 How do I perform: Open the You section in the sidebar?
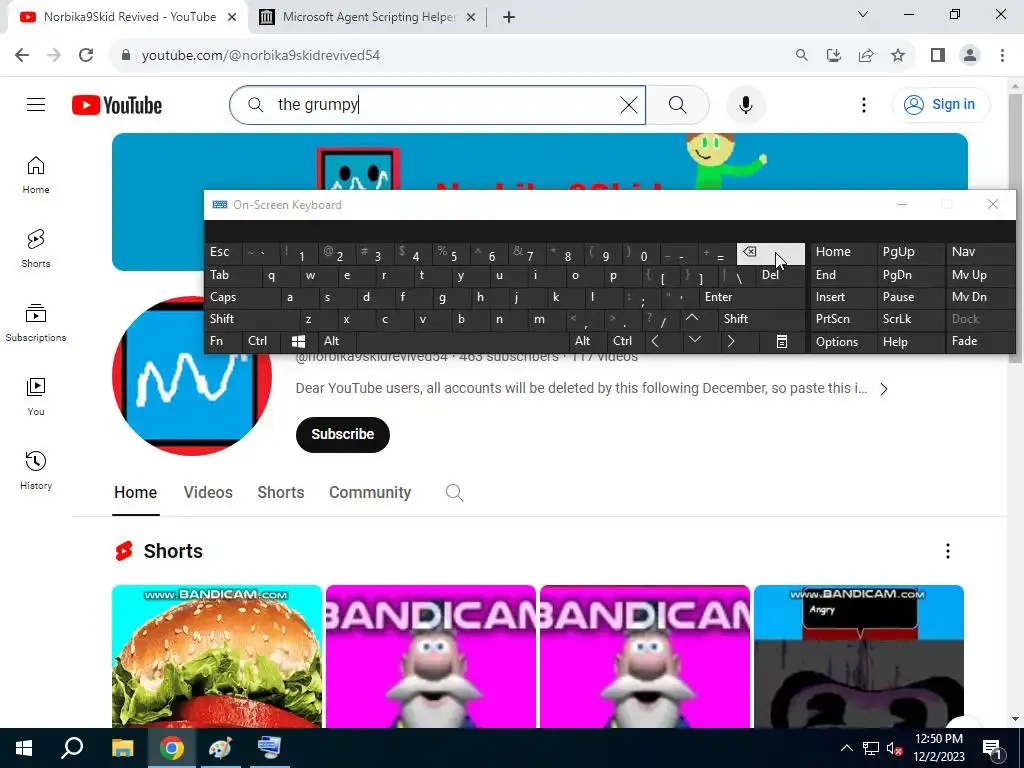pyautogui.click(x=36, y=396)
